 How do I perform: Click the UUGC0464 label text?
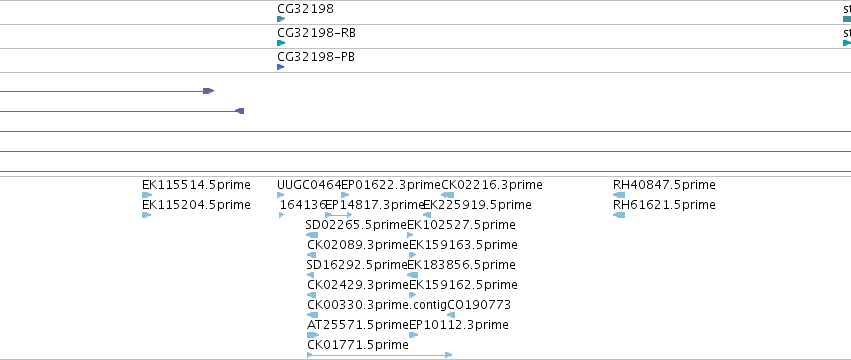pos(309,185)
